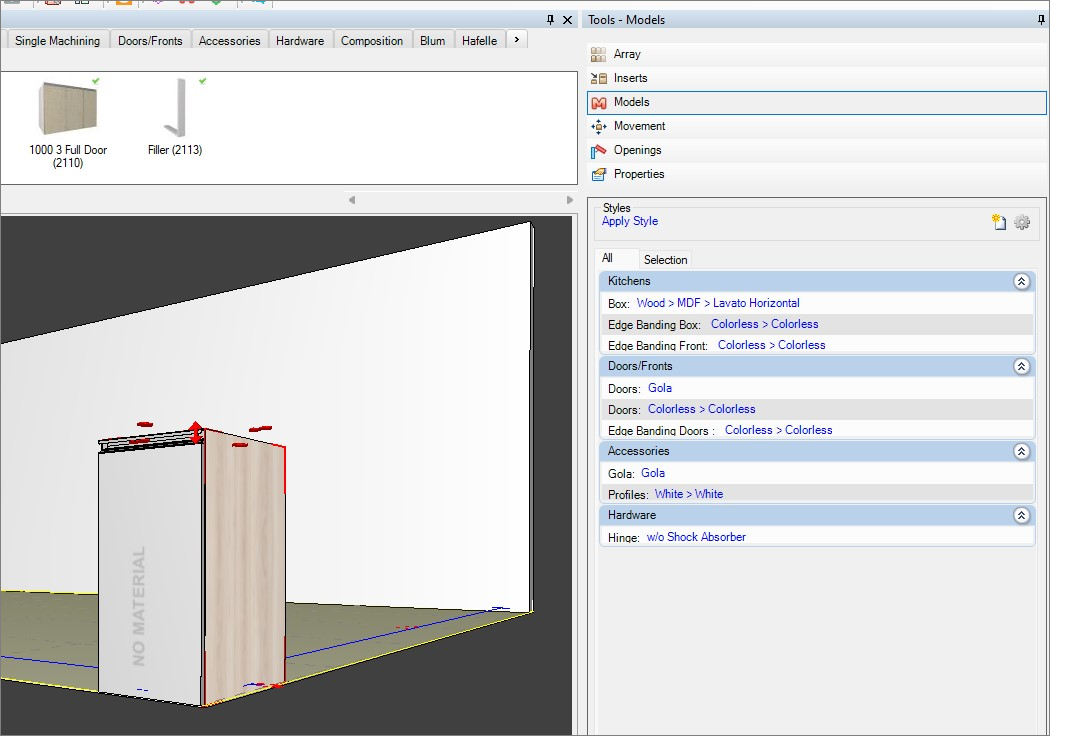
Task: Open the Array tool
Action: [817, 54]
